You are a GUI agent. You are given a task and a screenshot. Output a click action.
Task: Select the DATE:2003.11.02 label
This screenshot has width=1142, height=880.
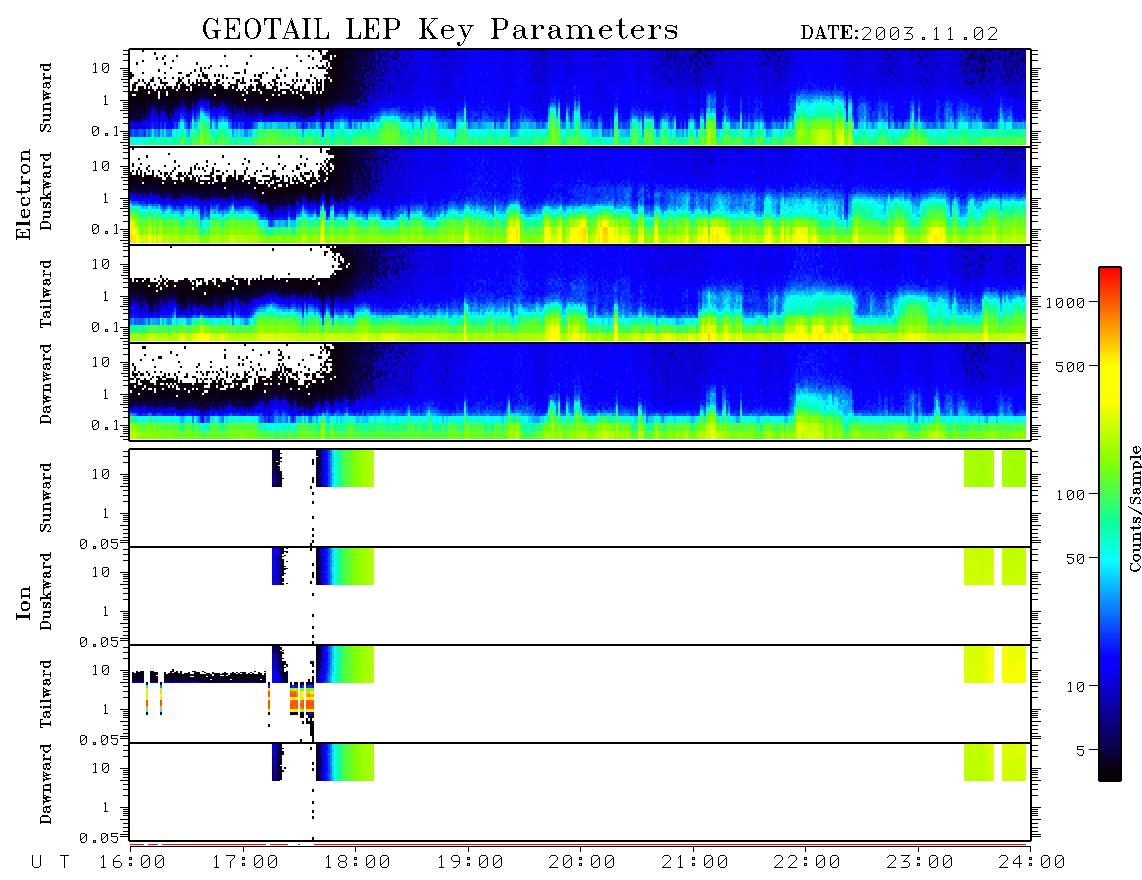[x=899, y=34]
